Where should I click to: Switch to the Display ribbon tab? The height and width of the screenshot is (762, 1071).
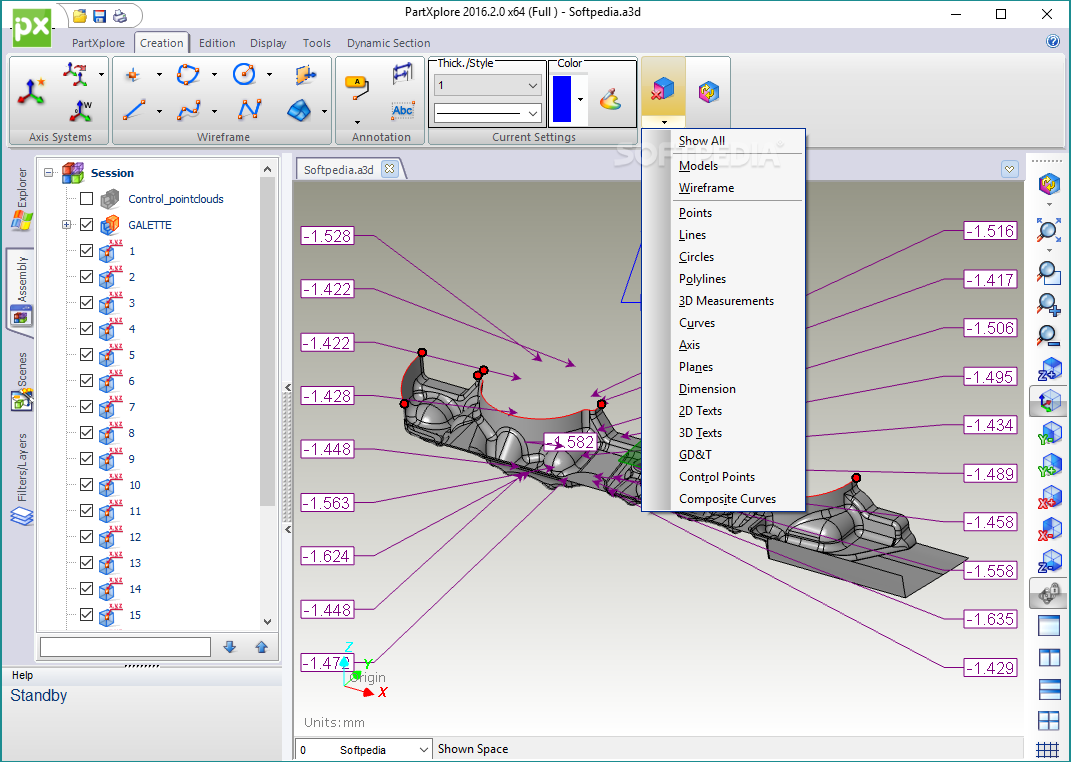coord(268,43)
